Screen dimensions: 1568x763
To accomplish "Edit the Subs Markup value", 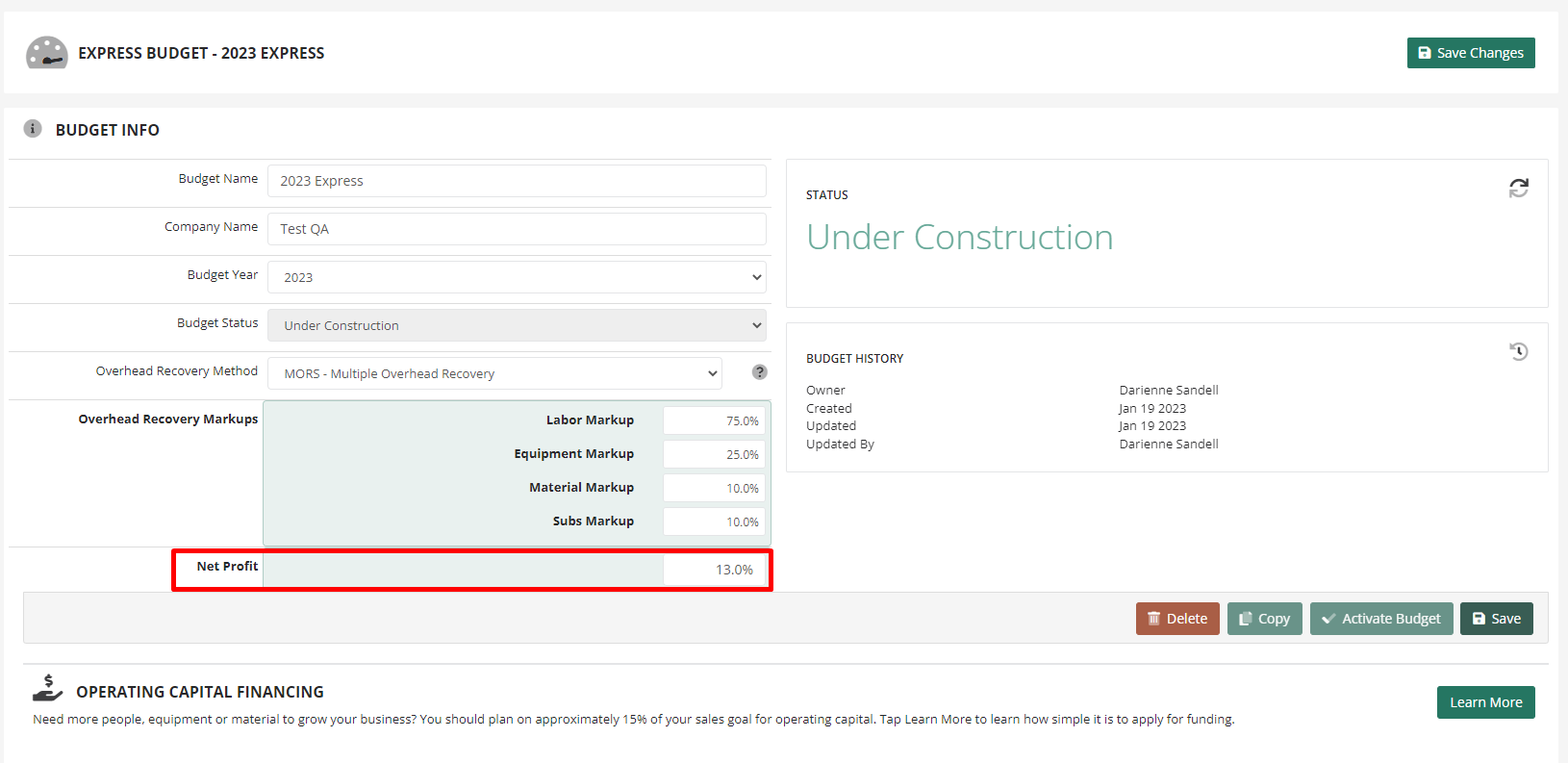I will [714, 521].
